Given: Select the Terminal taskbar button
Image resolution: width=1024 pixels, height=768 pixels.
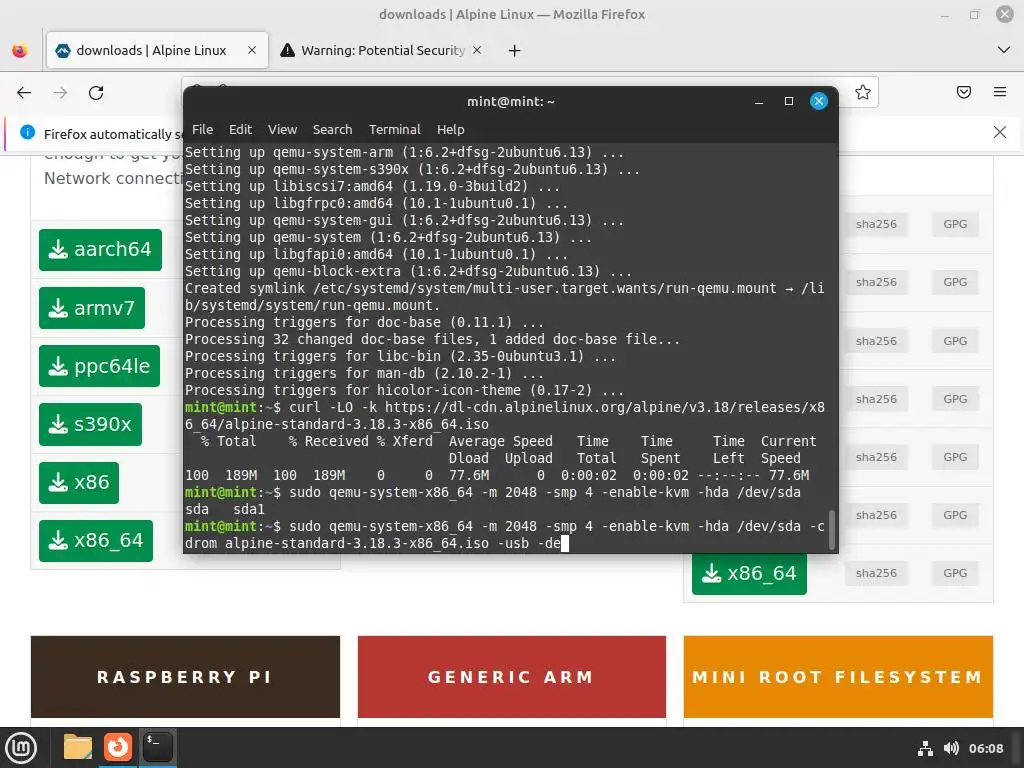Looking at the screenshot, I should (x=158, y=747).
